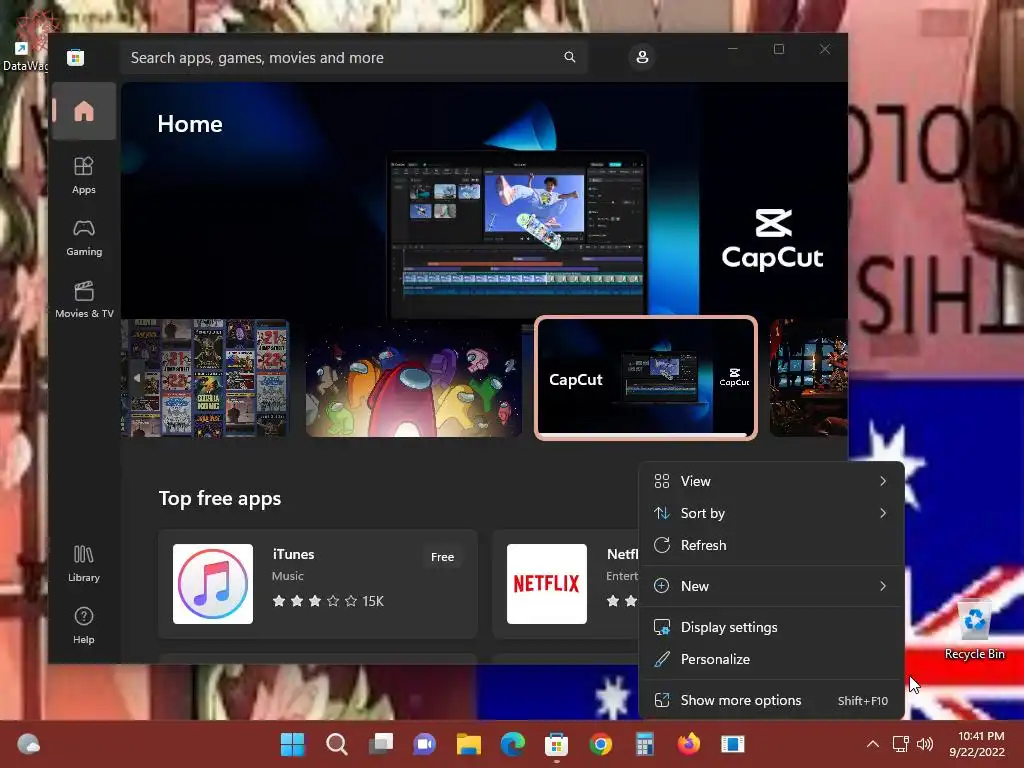Click the Microsoft Store logo icon
This screenshot has height=768, width=1024.
tap(75, 57)
